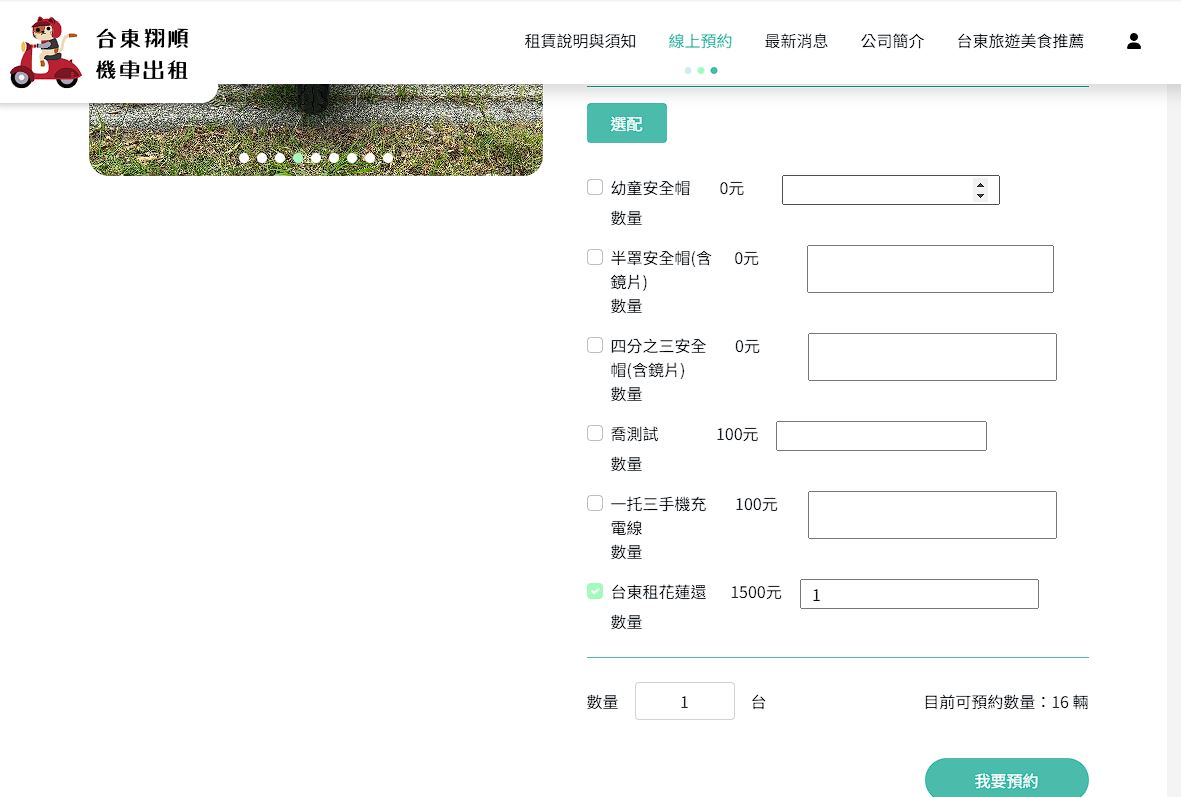Go to 線上預約 in navigation
1181x797 pixels.
click(x=700, y=41)
